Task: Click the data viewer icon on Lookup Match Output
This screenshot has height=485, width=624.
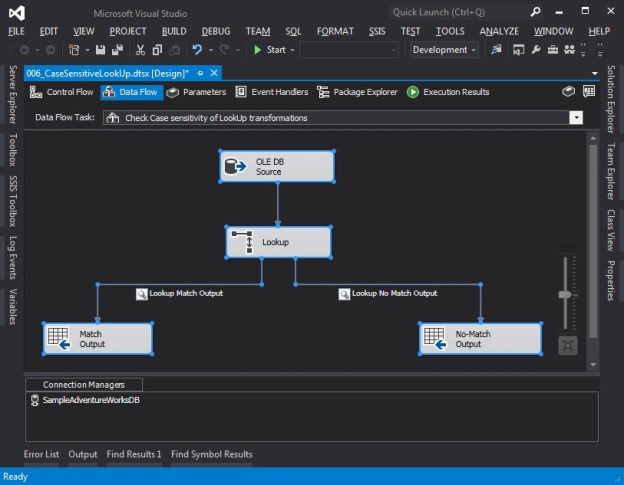Action: click(142, 294)
